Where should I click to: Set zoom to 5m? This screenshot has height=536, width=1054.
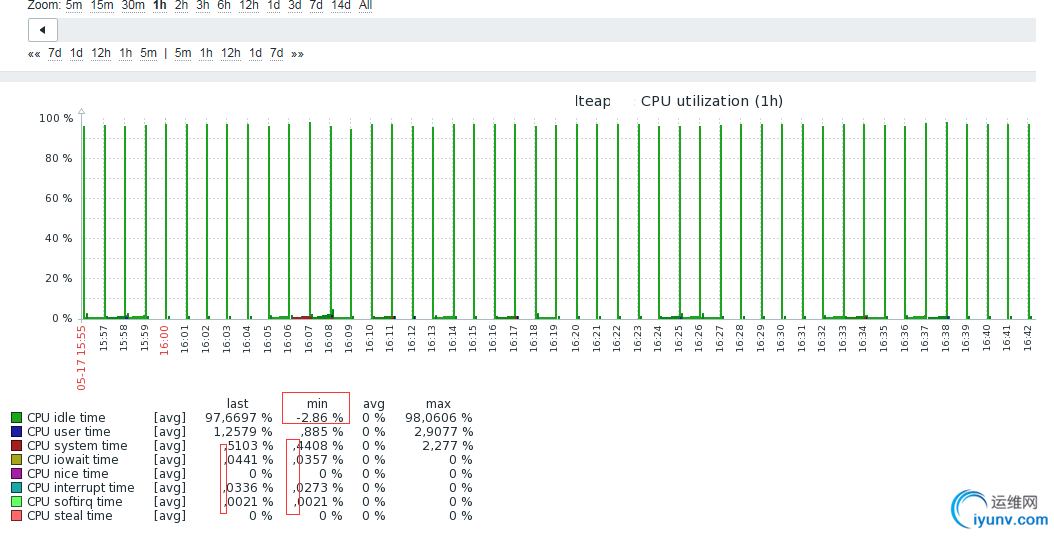pos(73,5)
